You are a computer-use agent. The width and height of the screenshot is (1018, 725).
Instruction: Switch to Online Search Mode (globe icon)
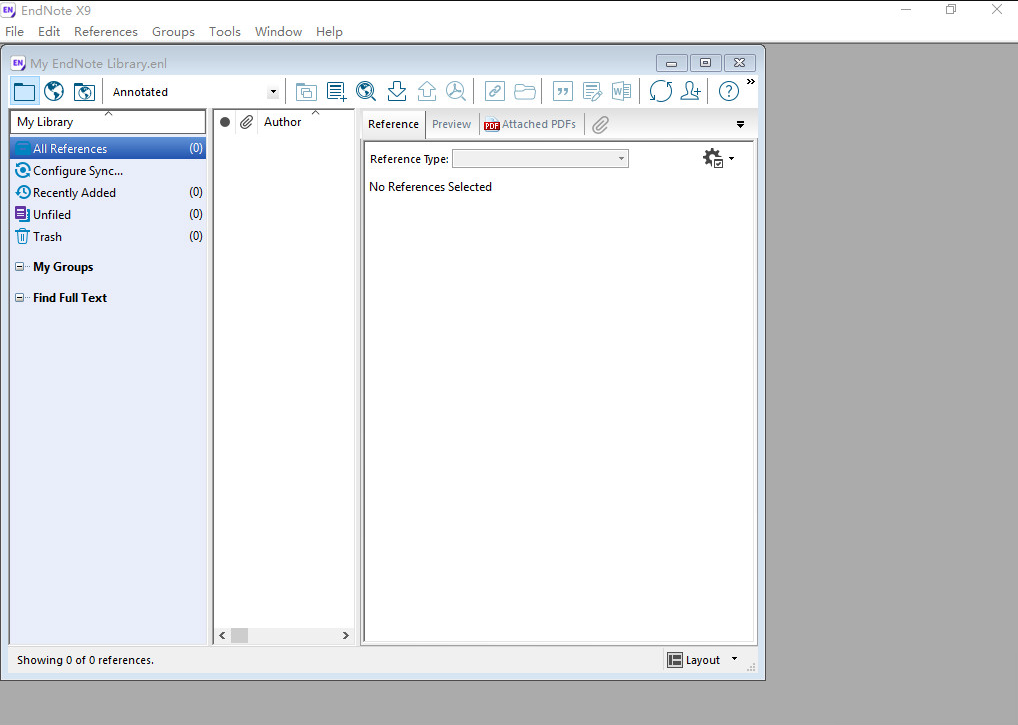pyautogui.click(x=53, y=91)
